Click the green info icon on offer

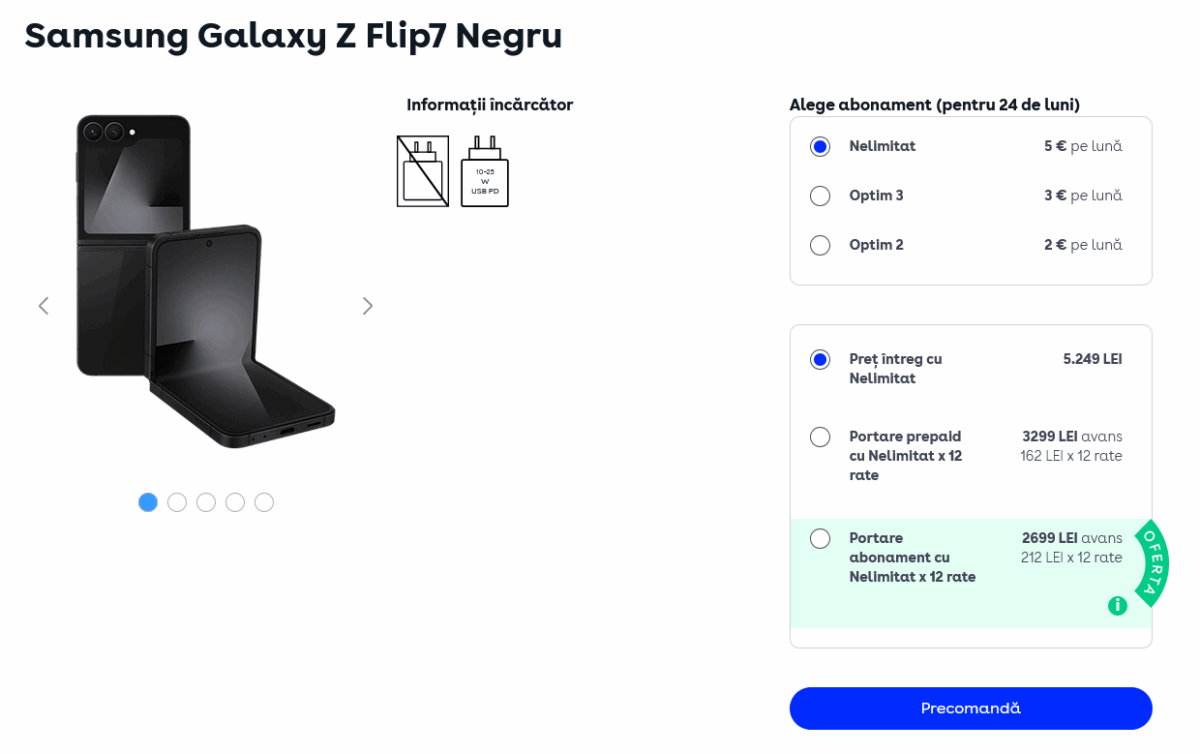pyautogui.click(x=1117, y=605)
